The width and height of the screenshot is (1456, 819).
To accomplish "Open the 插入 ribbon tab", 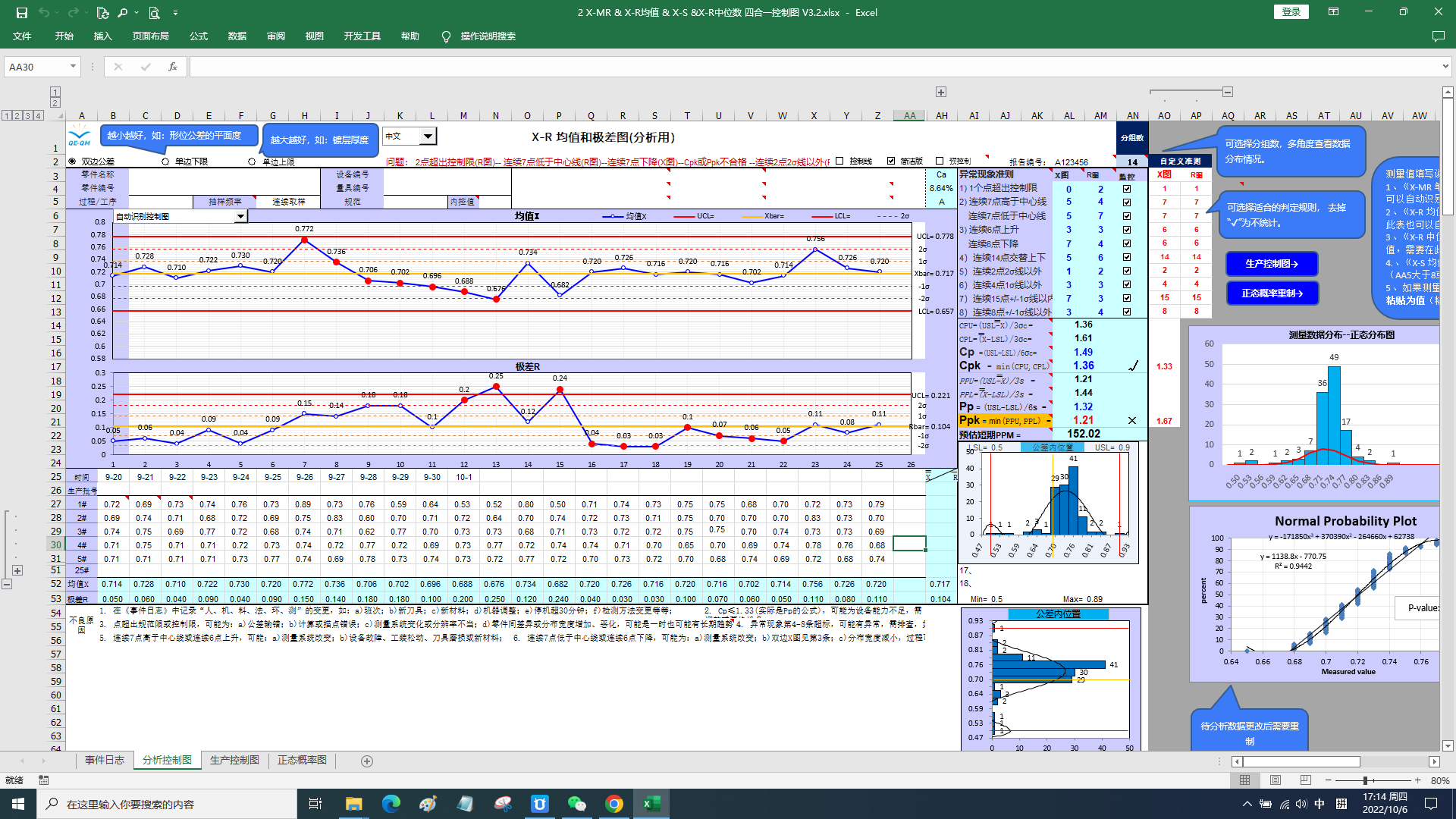I will click(x=102, y=36).
